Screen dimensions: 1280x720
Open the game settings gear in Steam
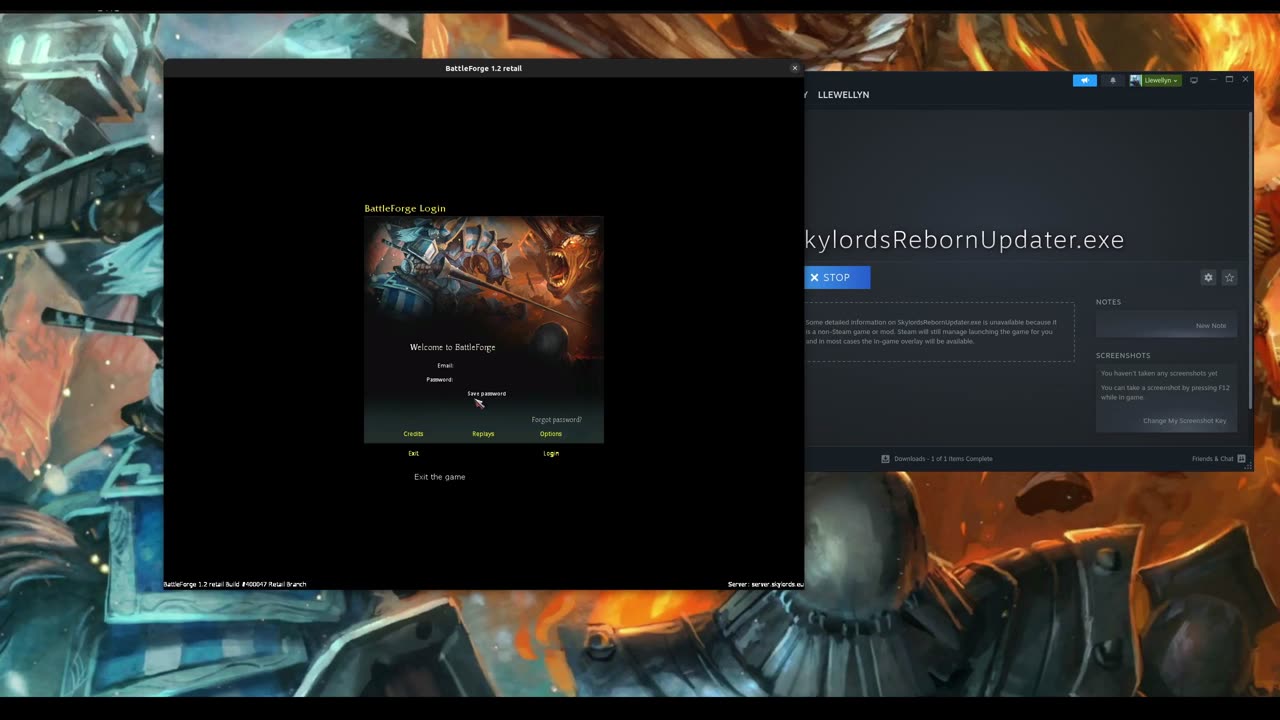(1208, 278)
